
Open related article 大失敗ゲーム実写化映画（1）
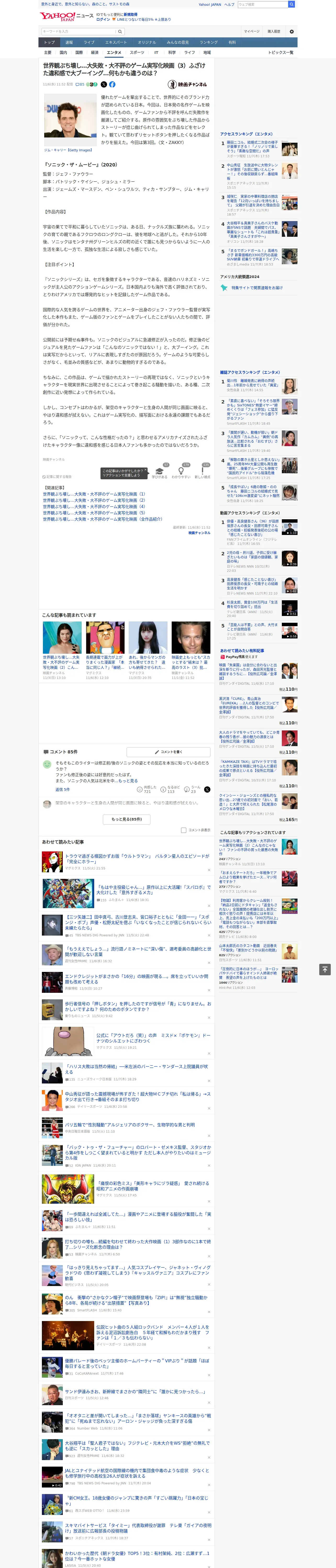click(x=94, y=494)
